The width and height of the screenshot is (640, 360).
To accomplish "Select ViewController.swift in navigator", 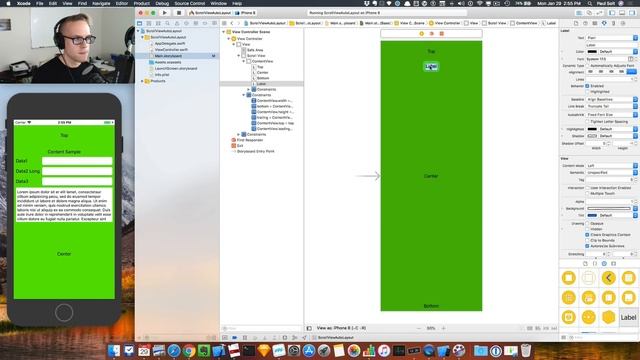I will coord(171,49).
